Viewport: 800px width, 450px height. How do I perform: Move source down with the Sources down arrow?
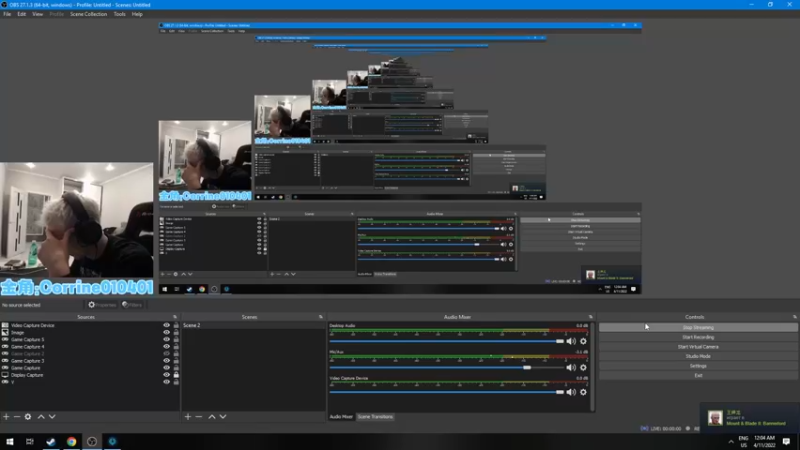coord(52,417)
